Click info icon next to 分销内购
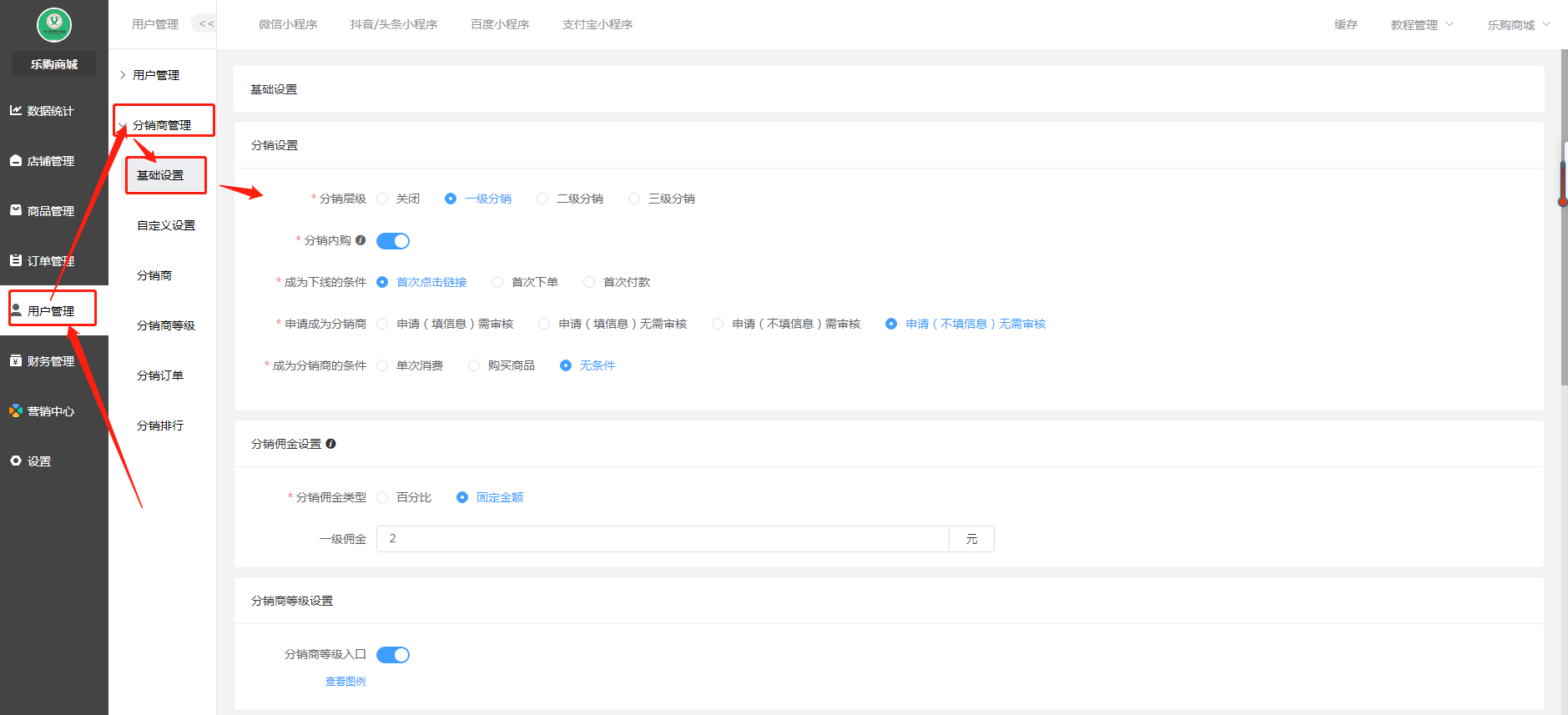This screenshot has width=1568, height=715. click(x=360, y=240)
